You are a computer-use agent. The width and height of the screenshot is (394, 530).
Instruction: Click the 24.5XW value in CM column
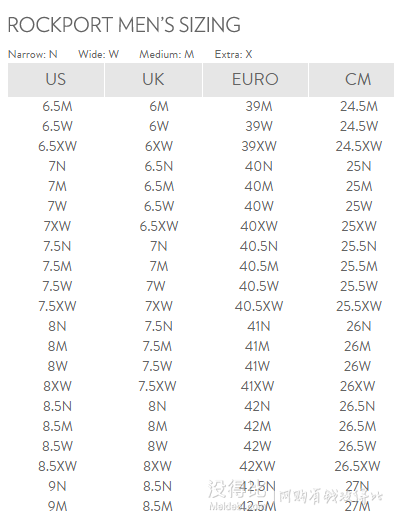click(359, 146)
